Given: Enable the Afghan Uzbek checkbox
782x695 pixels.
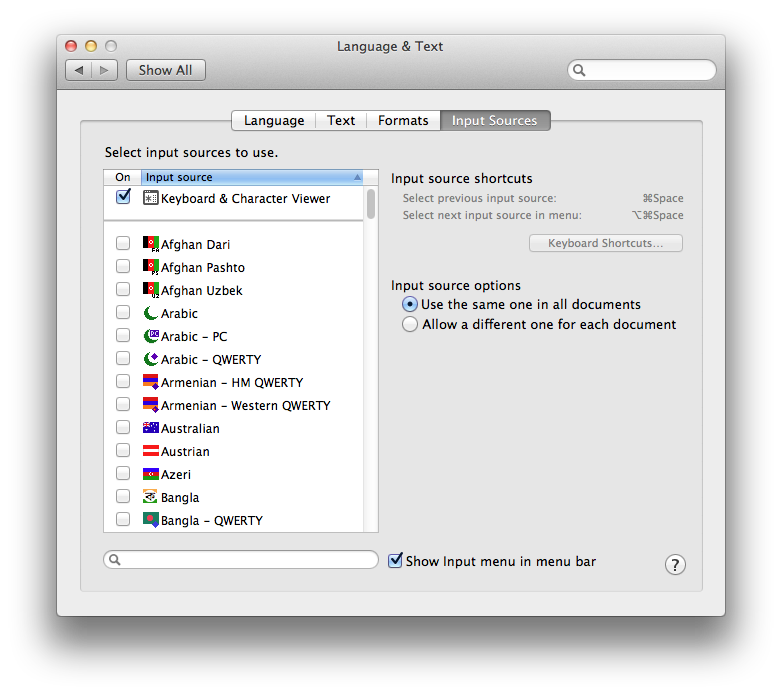Looking at the screenshot, I should (123, 289).
